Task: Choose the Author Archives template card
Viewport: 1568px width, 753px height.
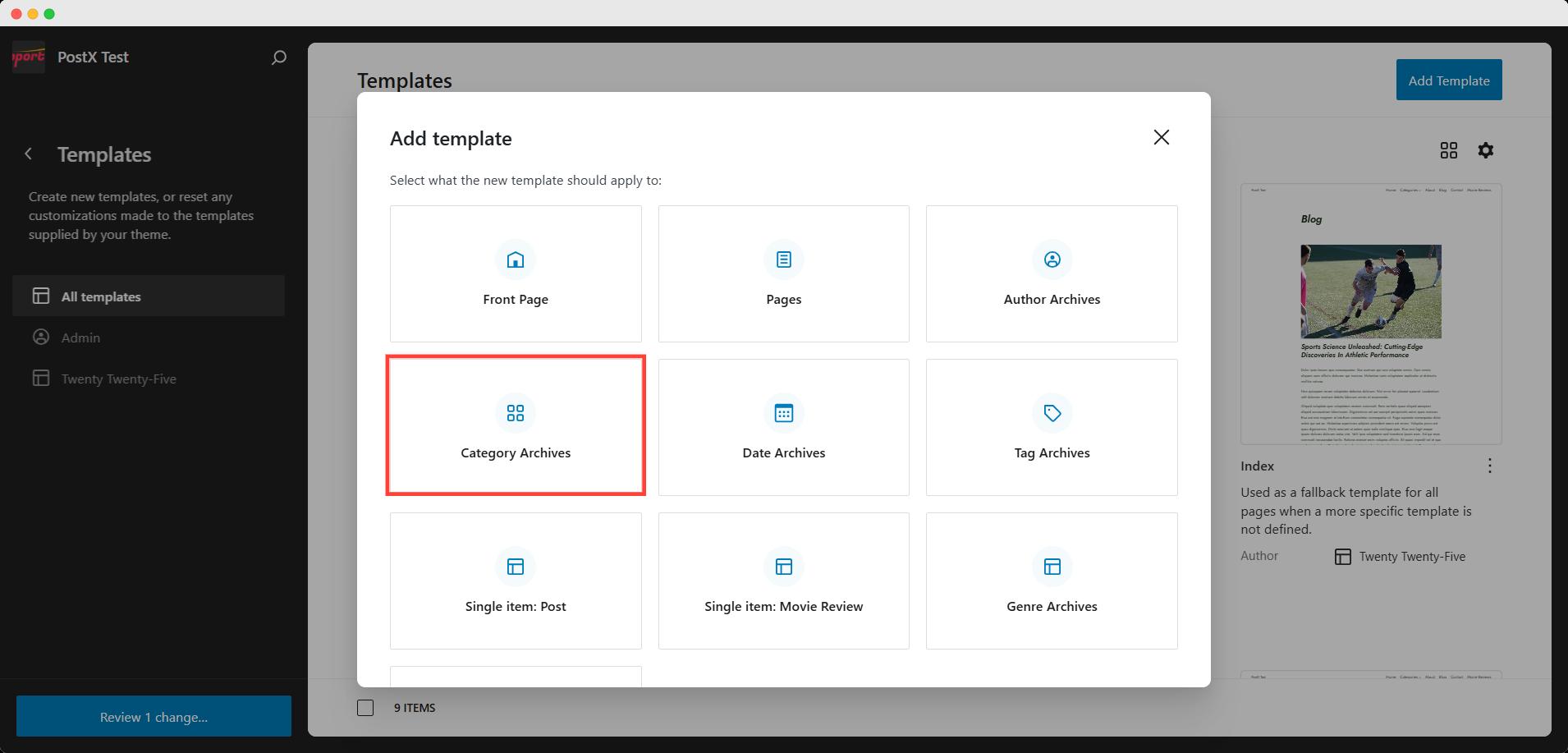Action: 1052,273
